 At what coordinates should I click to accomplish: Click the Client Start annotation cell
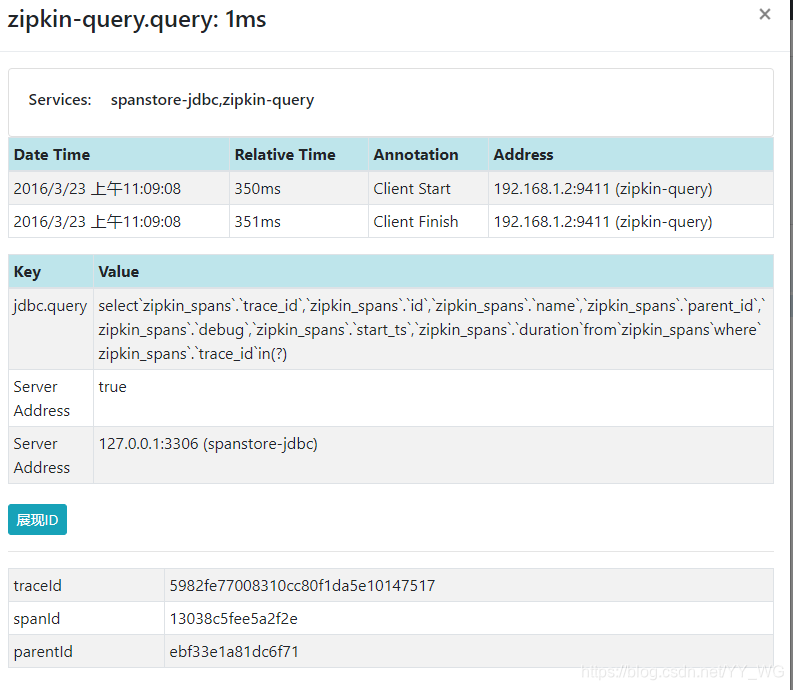(x=428, y=188)
